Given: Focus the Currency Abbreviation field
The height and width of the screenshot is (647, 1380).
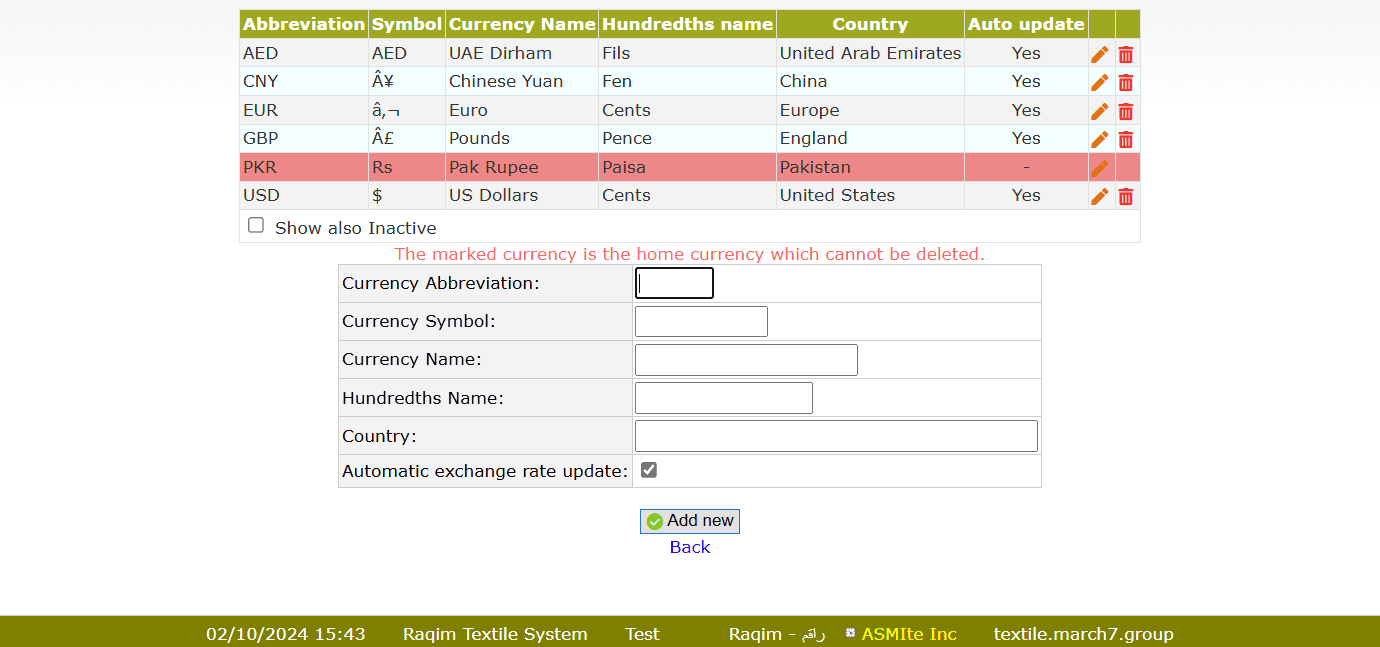Looking at the screenshot, I should click(674, 283).
